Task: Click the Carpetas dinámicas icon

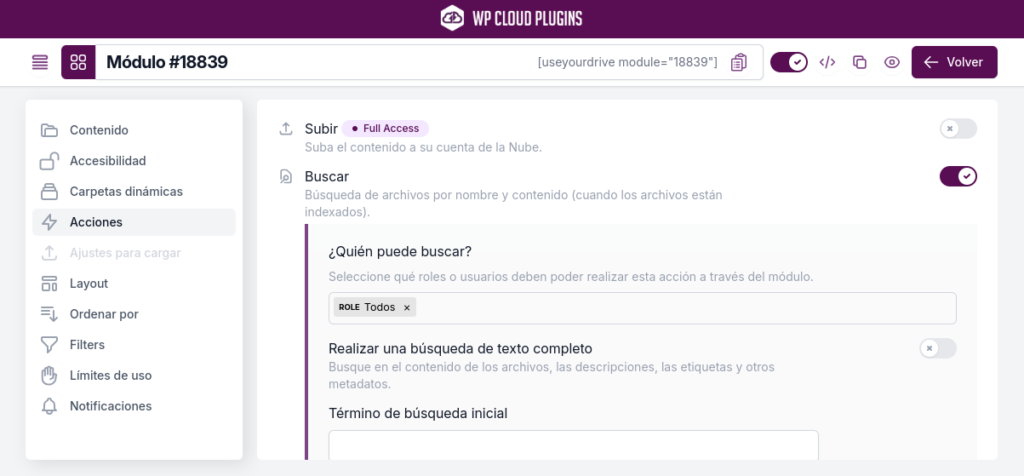Action: pos(49,191)
